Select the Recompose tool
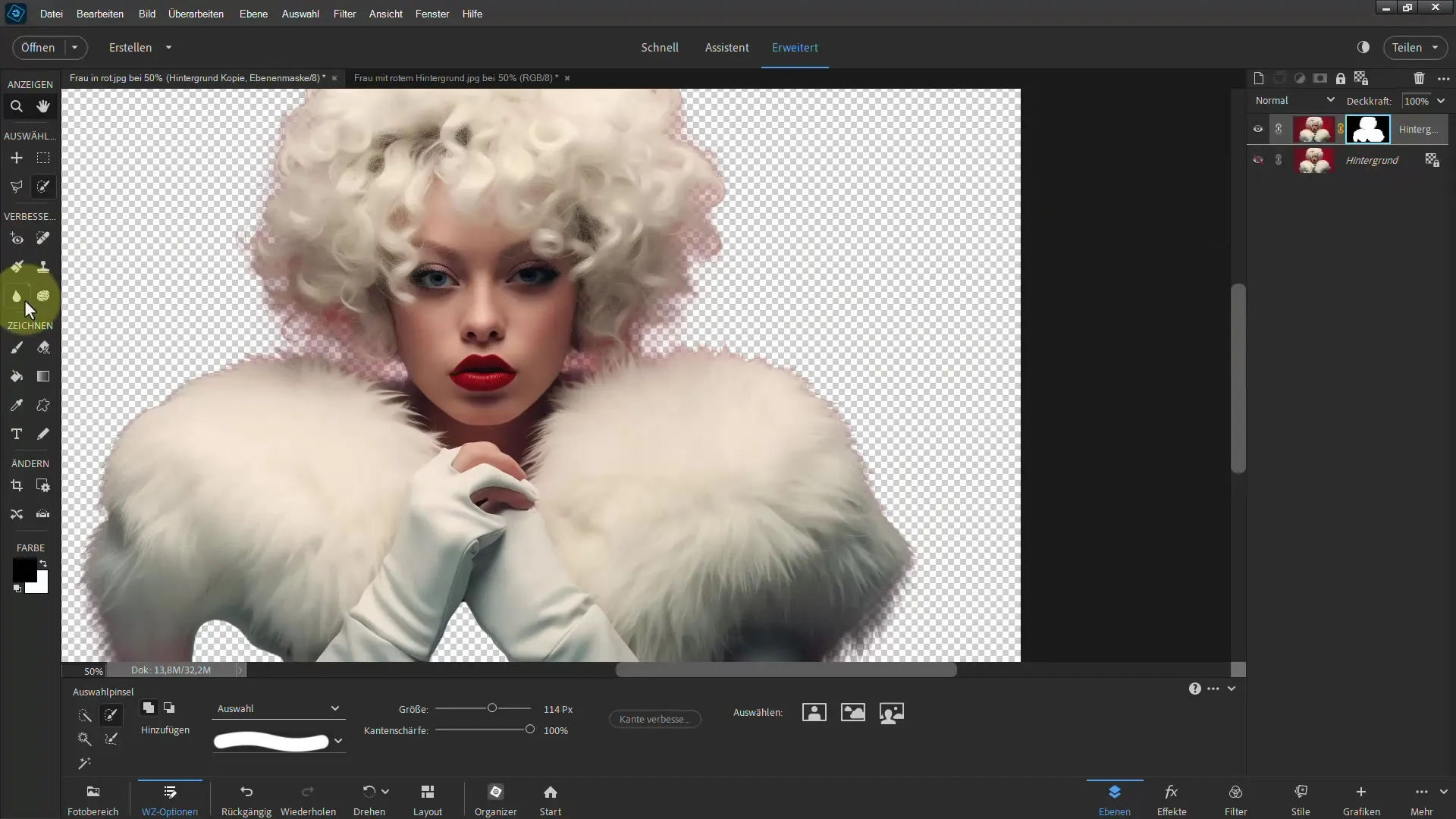The height and width of the screenshot is (819, 1456). (x=43, y=485)
